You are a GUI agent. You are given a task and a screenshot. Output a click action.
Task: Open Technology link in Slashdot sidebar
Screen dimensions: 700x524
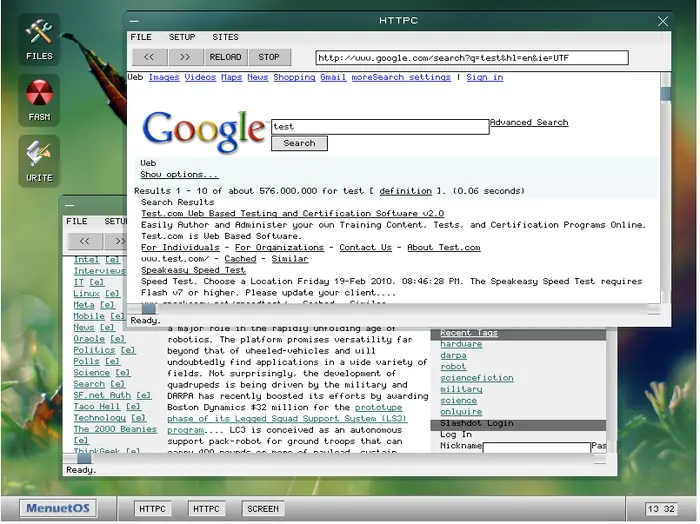click(100, 418)
